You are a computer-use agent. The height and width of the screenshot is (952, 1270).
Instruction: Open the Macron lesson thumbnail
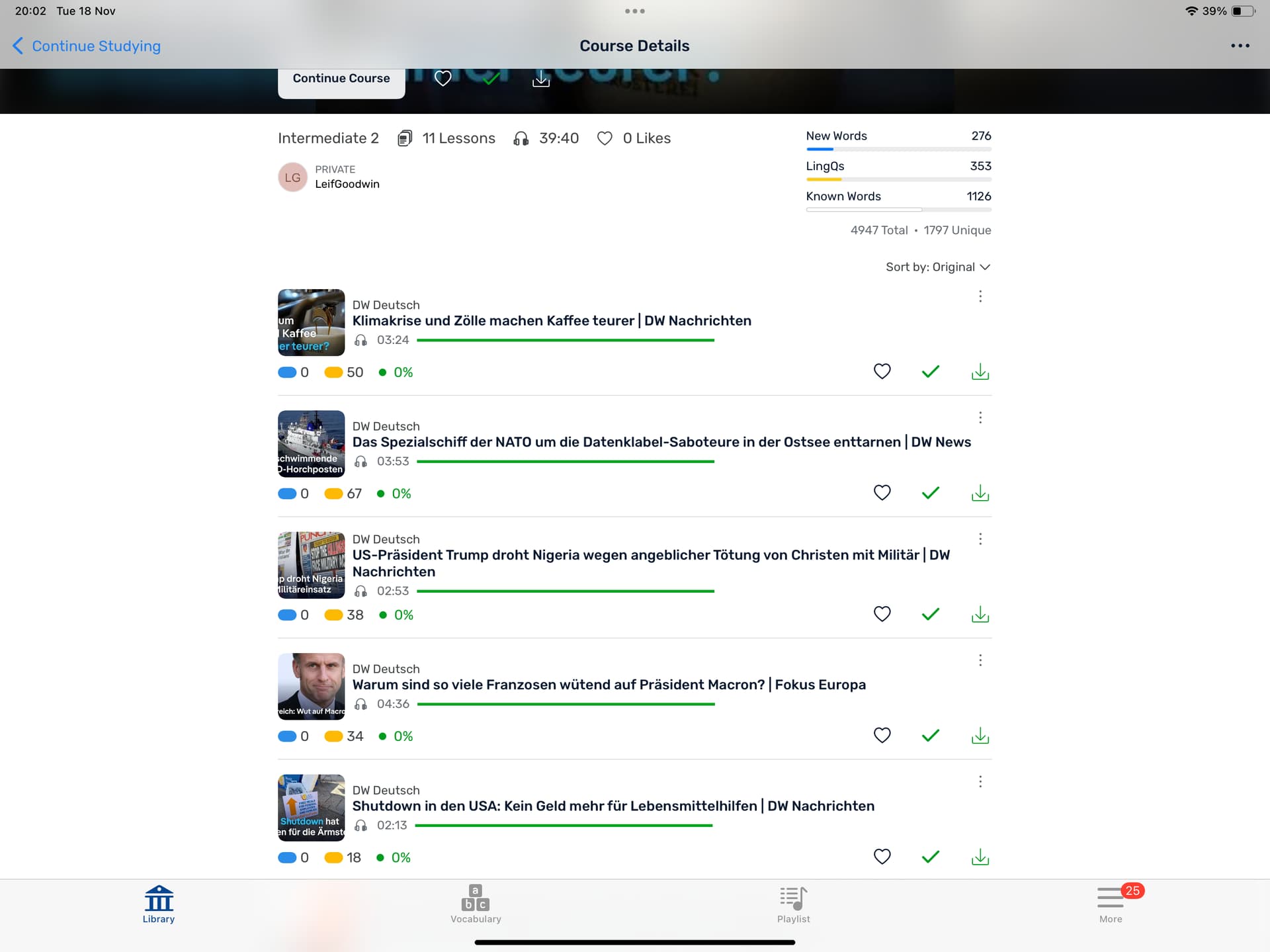311,686
